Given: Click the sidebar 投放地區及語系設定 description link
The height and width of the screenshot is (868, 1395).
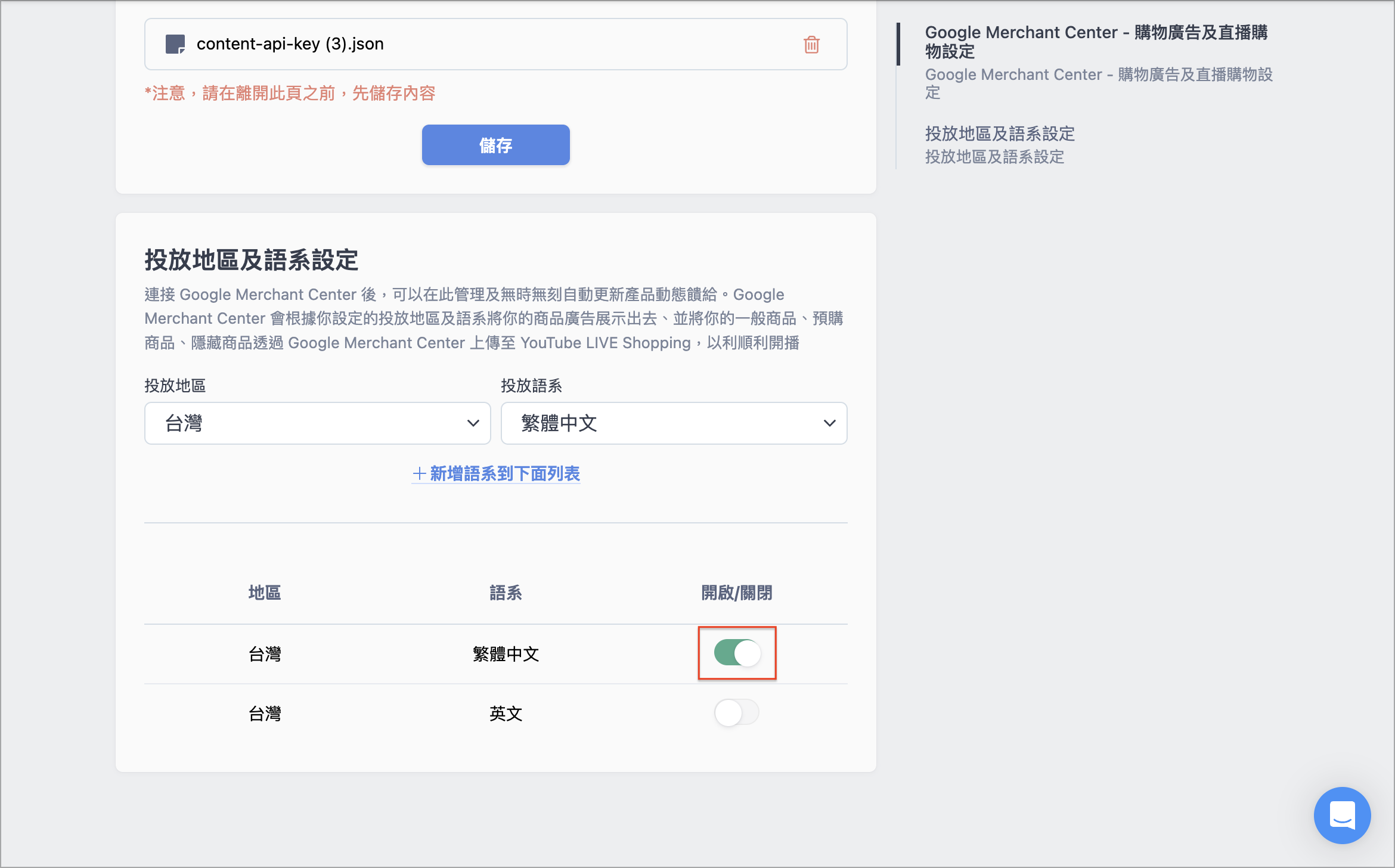Looking at the screenshot, I should pos(994,157).
